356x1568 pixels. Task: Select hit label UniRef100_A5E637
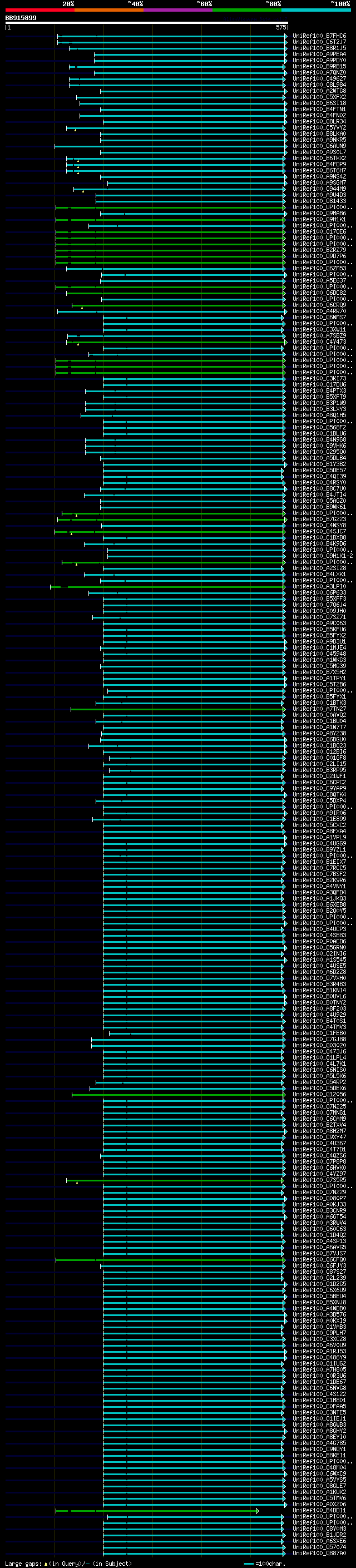319,280
